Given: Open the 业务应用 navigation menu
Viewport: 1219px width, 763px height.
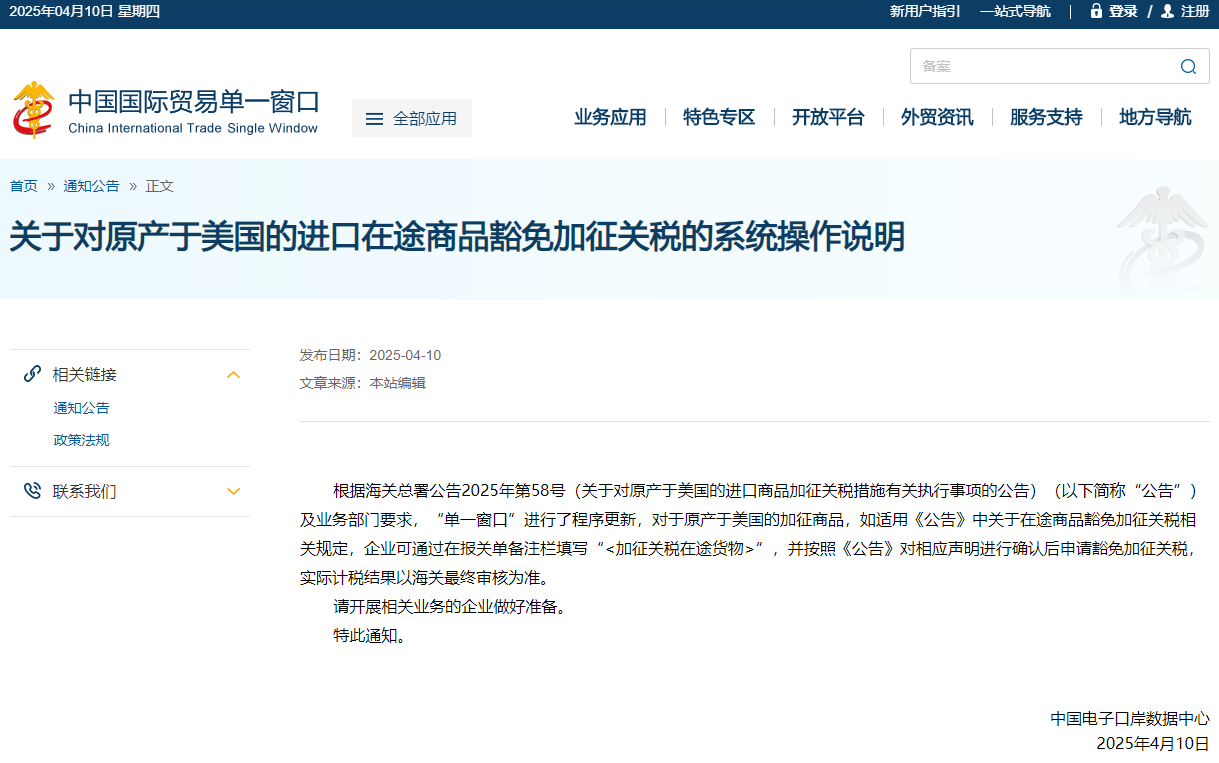Looking at the screenshot, I should click(x=610, y=117).
